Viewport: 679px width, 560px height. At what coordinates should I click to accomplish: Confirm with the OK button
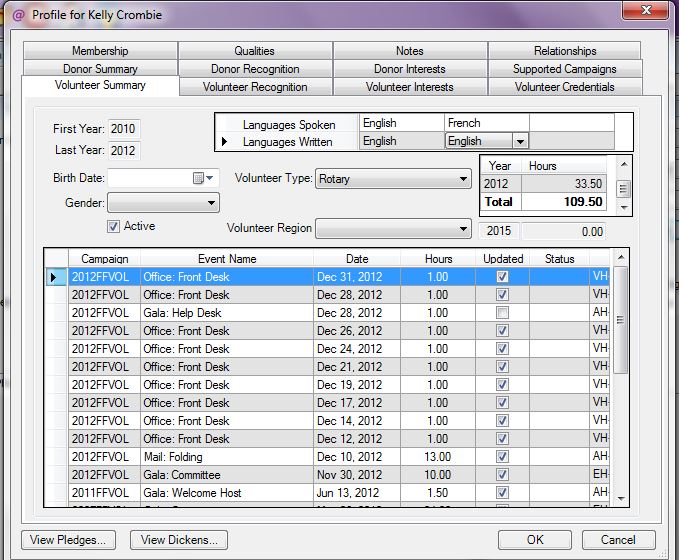534,540
